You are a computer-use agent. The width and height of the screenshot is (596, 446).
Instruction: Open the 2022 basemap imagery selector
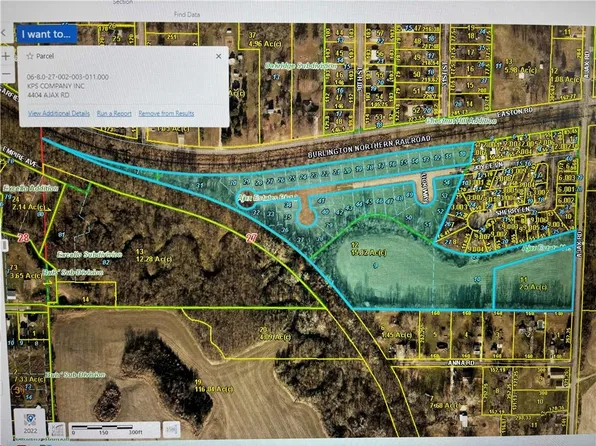[30, 423]
